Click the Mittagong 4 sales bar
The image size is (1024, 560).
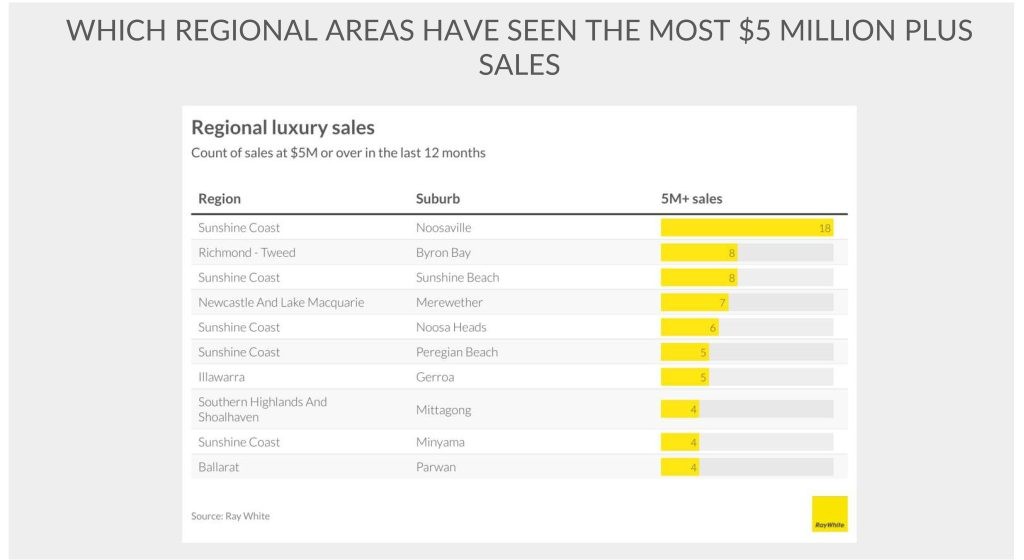[x=680, y=409]
